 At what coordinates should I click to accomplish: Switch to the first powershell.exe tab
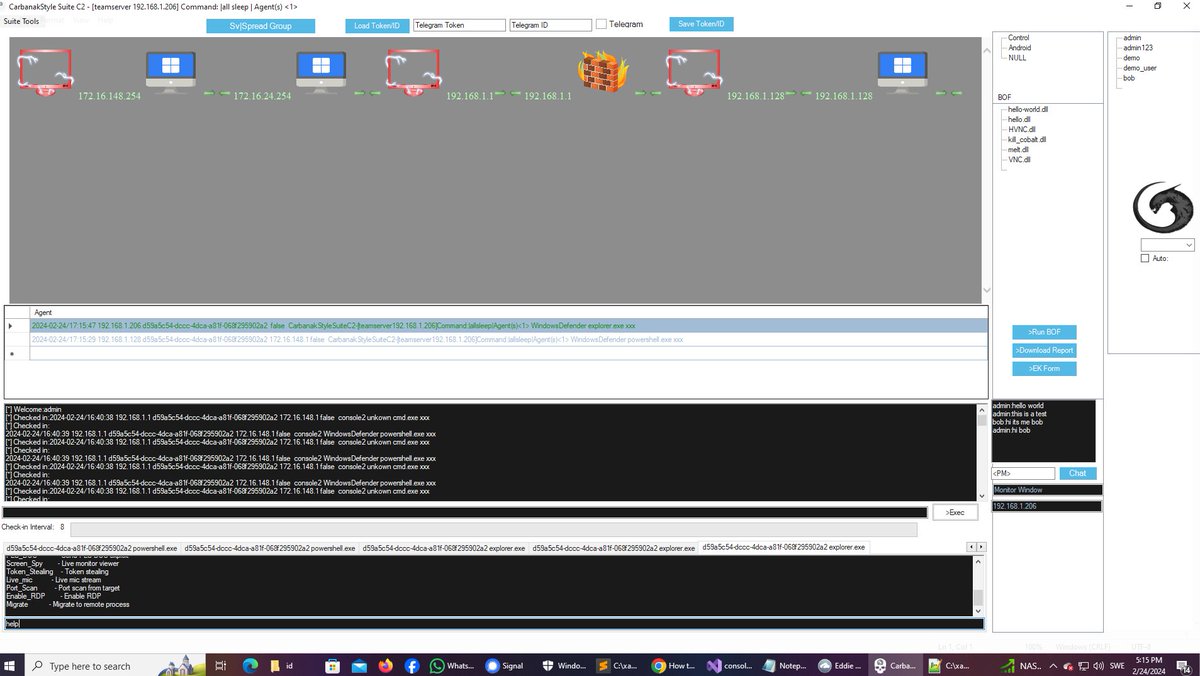pos(92,548)
